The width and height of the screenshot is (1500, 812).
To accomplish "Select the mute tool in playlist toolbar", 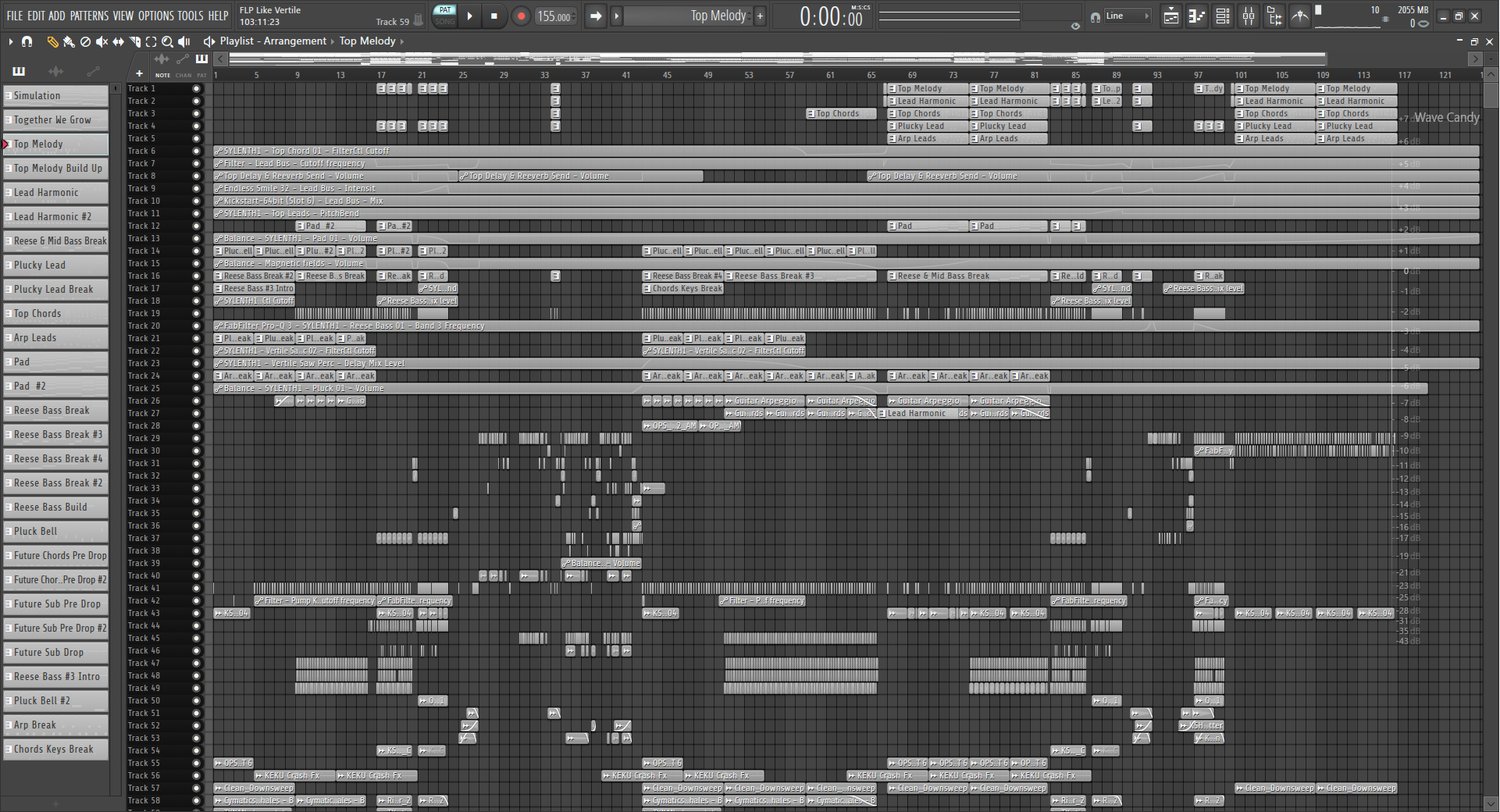I will (x=102, y=42).
